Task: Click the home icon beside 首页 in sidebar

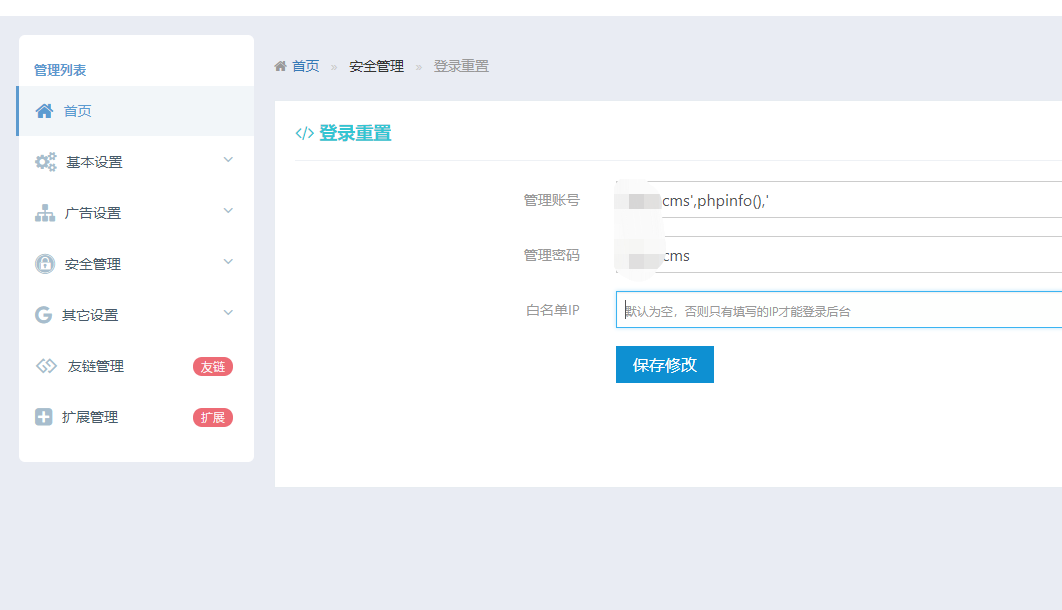Action: pos(44,111)
